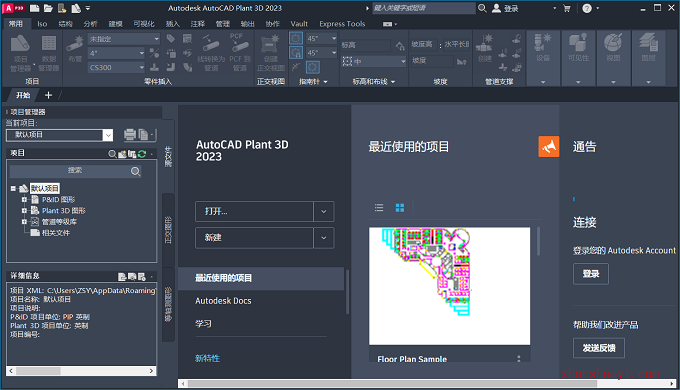Click the search magnifier beside keyword box

(x=482, y=8)
